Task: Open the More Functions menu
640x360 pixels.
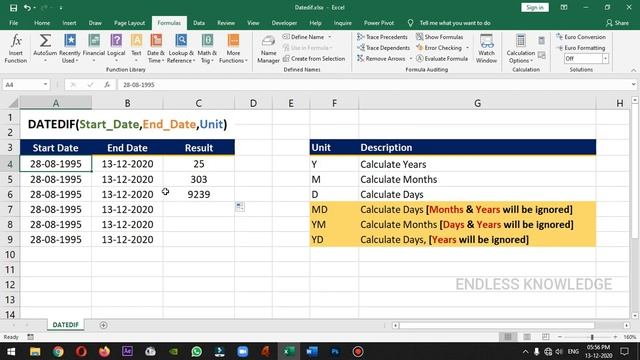Action: (233, 49)
